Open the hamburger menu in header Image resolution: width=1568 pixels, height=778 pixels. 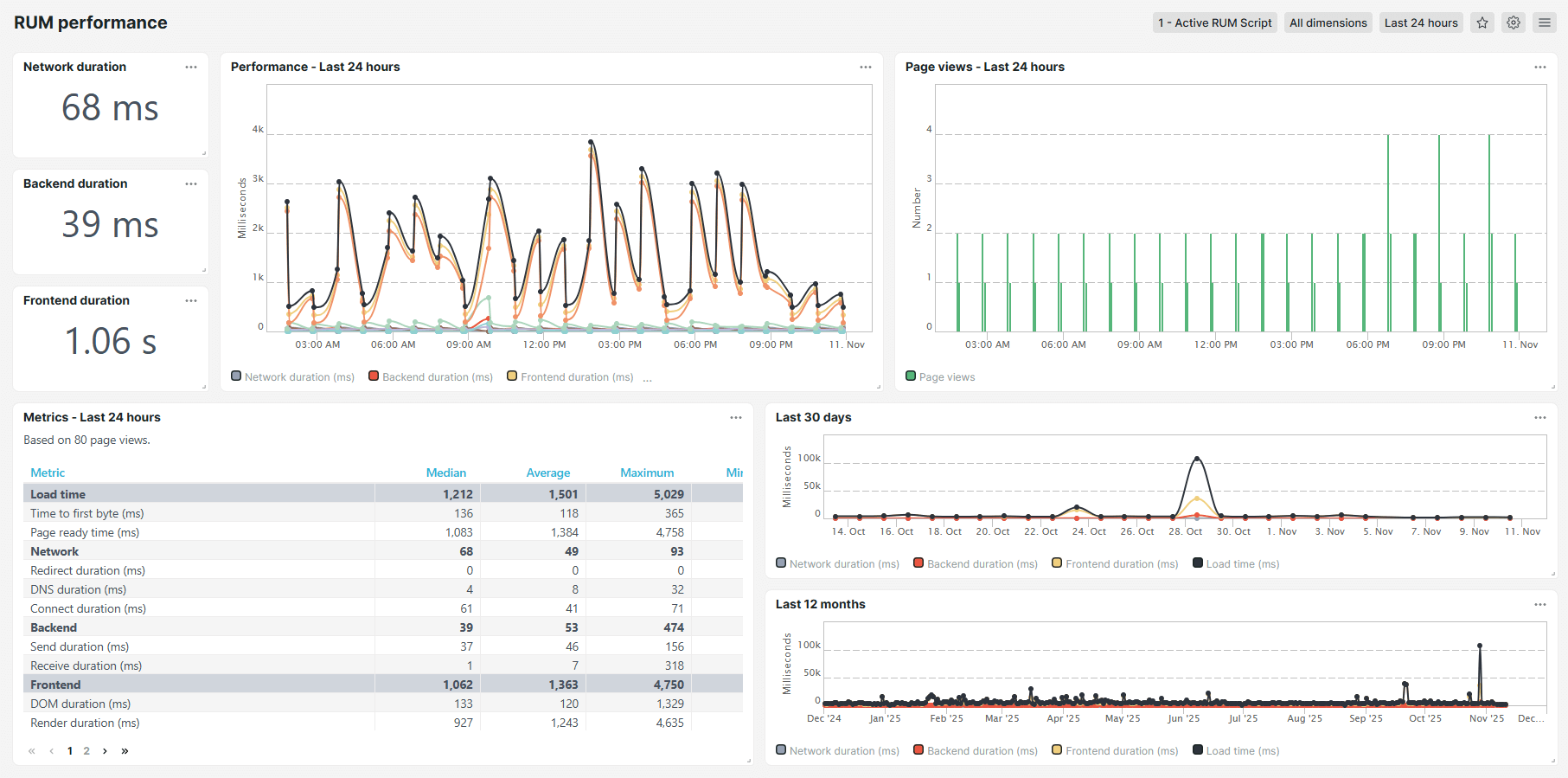coord(1544,23)
